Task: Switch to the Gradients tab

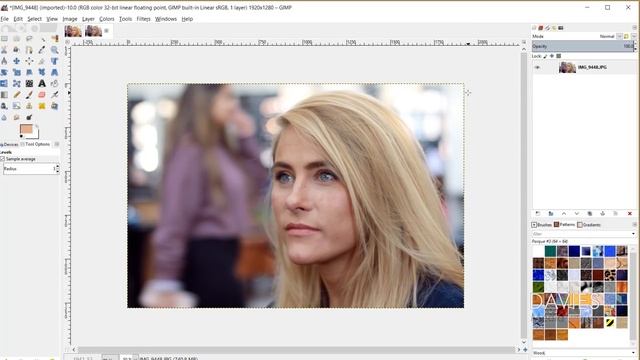Action: click(589, 225)
